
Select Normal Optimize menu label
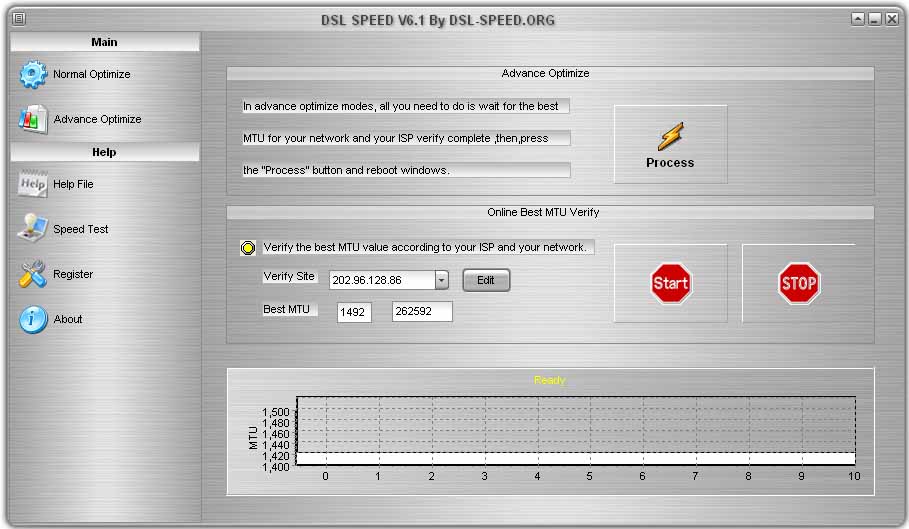pos(92,74)
